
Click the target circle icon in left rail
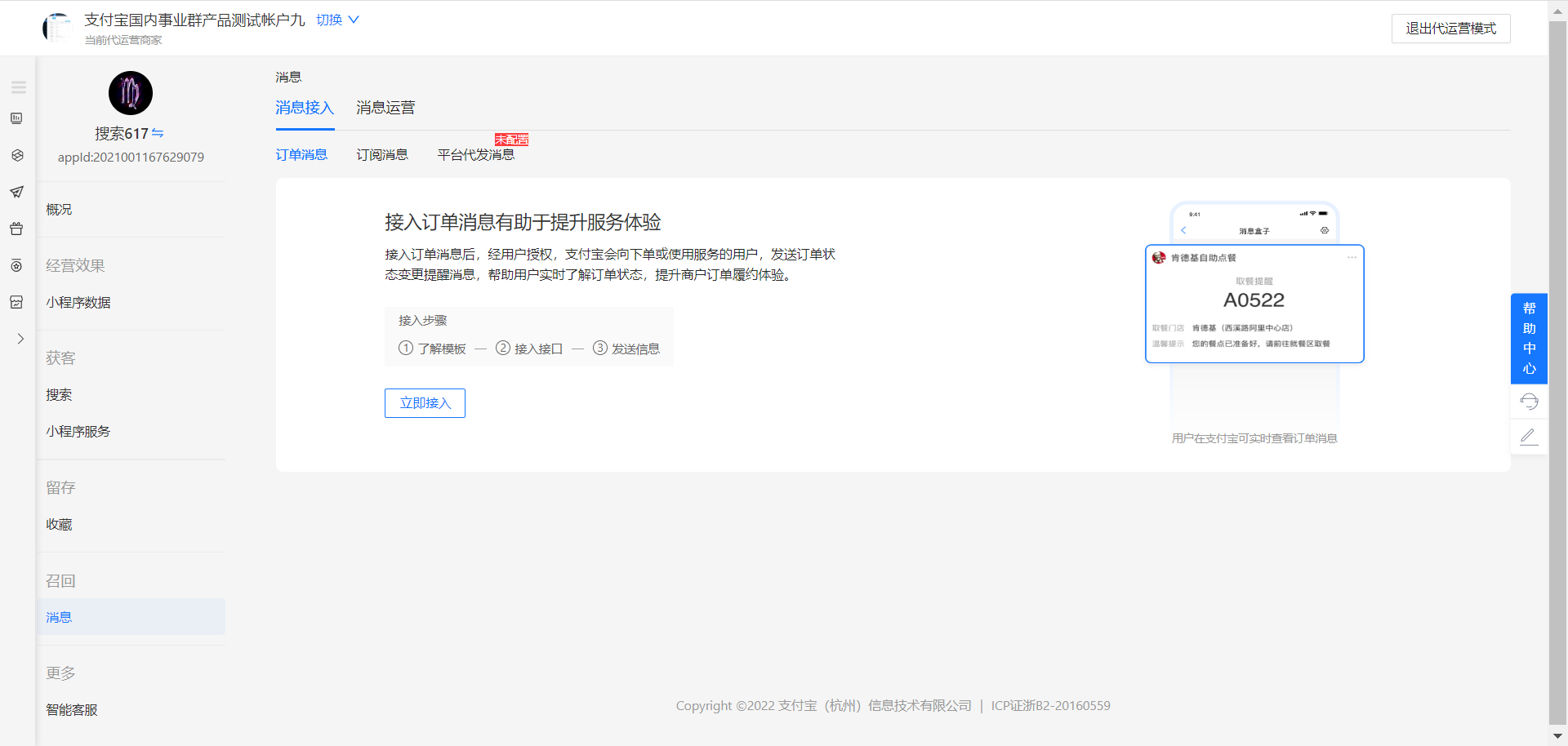point(16,265)
